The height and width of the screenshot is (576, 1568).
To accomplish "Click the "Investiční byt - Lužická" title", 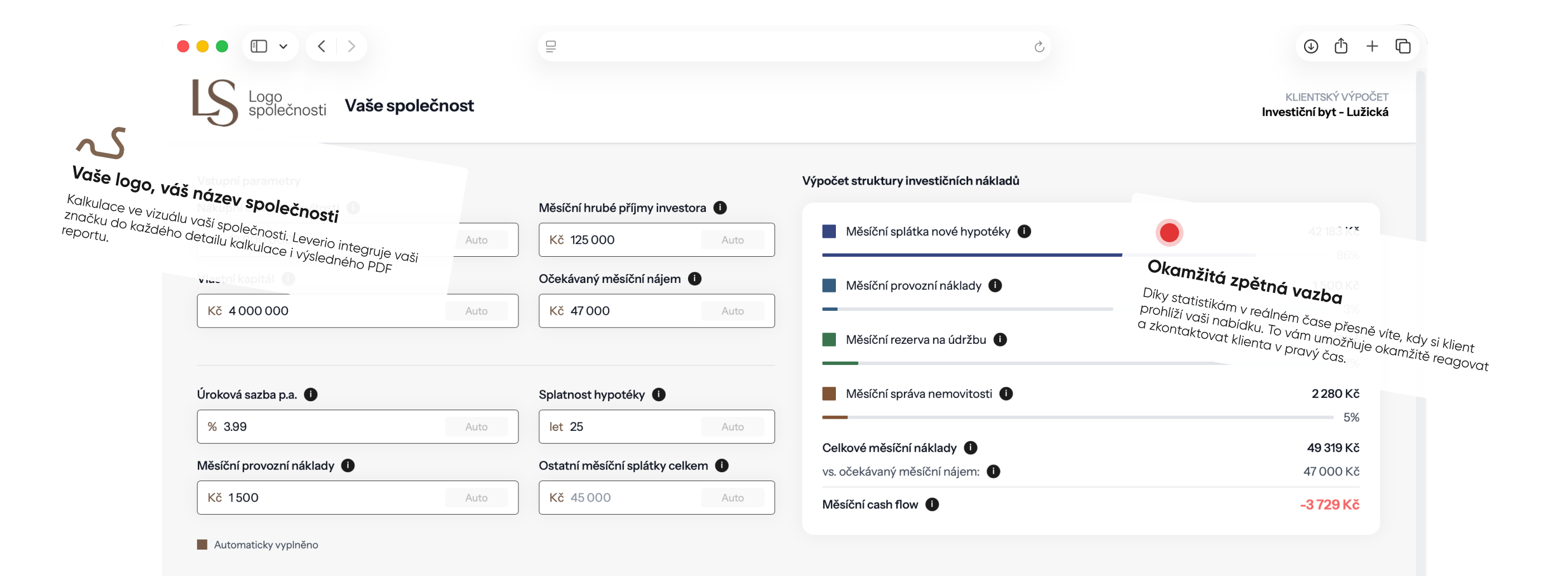I will click(1325, 112).
